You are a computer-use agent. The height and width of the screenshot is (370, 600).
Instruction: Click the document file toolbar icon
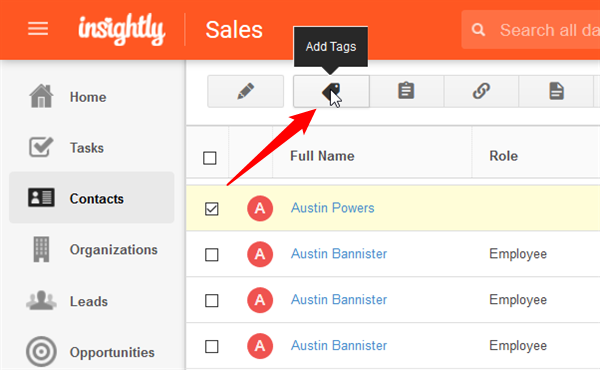tap(556, 91)
